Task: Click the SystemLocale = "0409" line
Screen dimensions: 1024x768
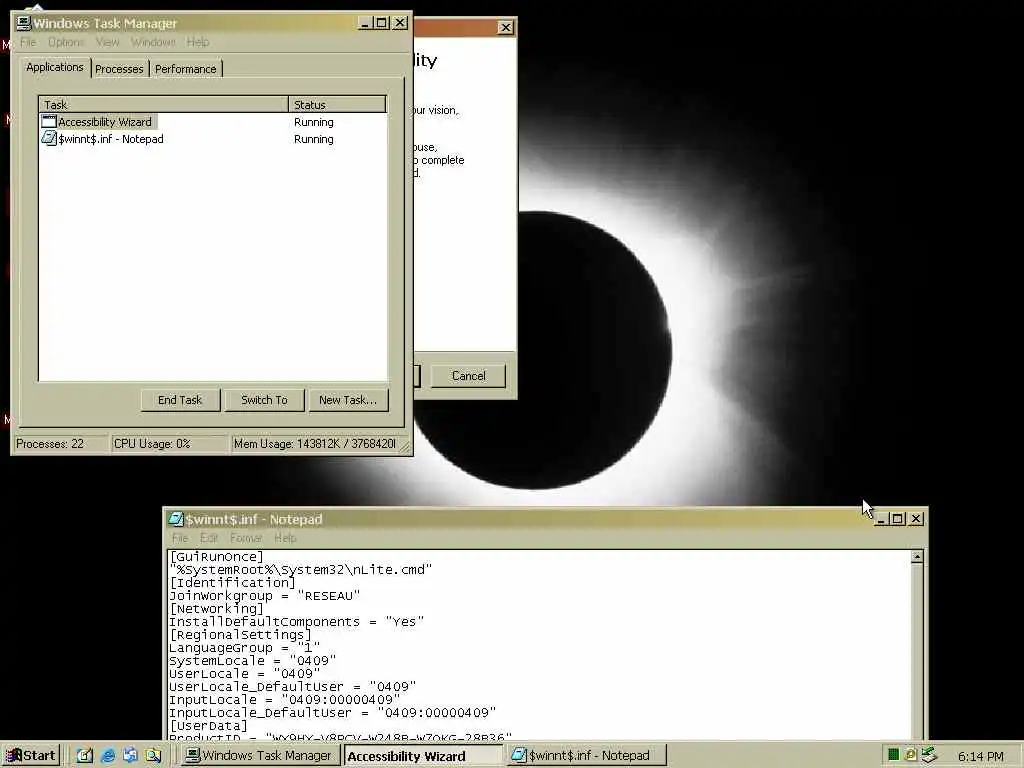Action: pyautogui.click(x=253, y=661)
